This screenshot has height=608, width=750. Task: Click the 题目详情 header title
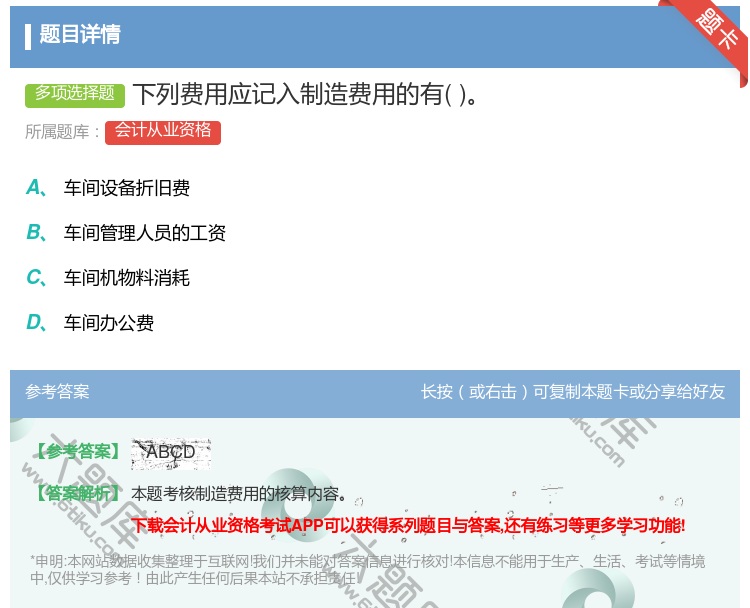click(x=80, y=34)
